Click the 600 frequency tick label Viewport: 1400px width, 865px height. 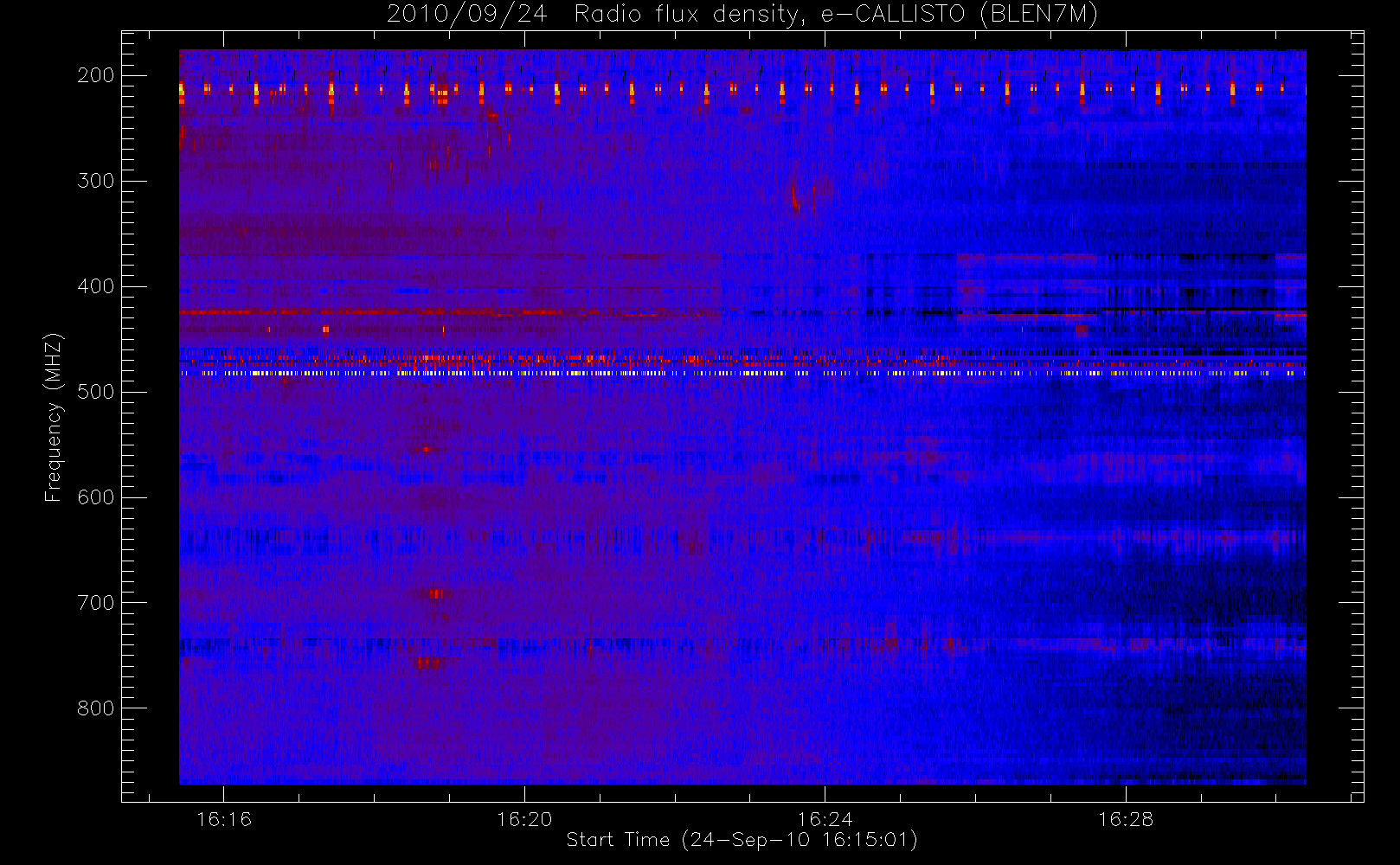pyautogui.click(x=95, y=497)
